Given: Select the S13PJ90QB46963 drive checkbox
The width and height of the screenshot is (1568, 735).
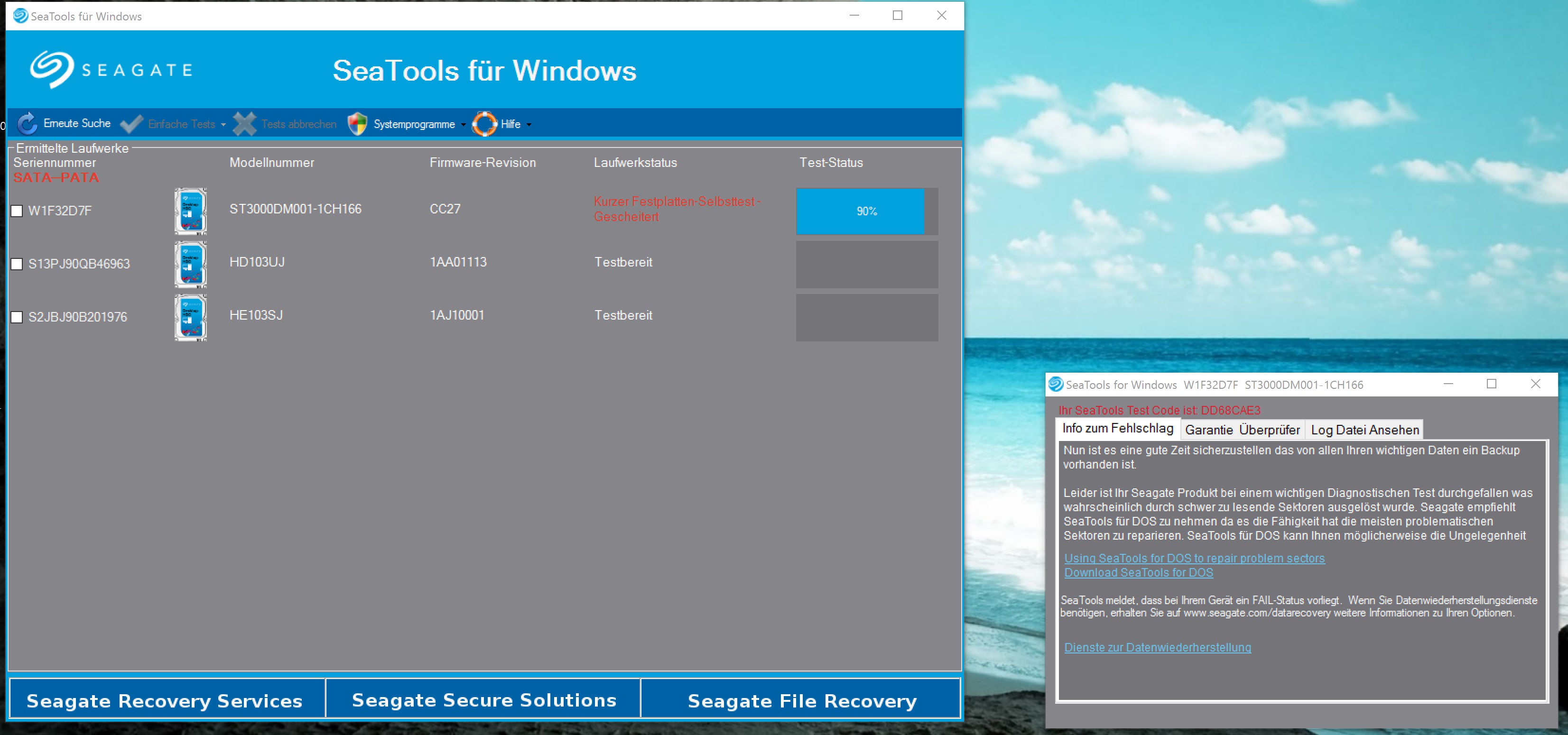Looking at the screenshot, I should 17,264.
